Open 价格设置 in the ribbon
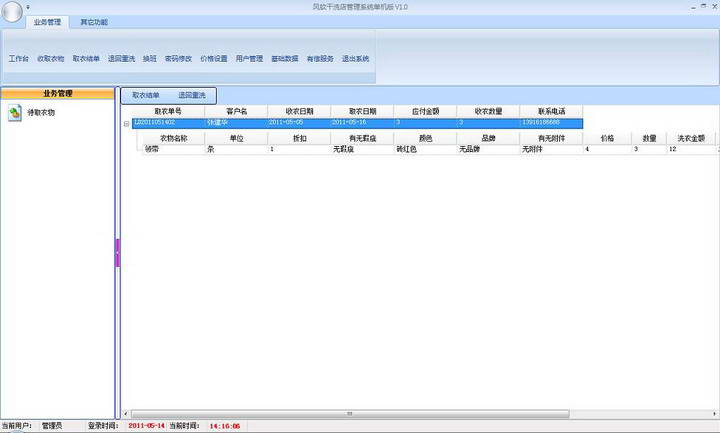 point(214,59)
